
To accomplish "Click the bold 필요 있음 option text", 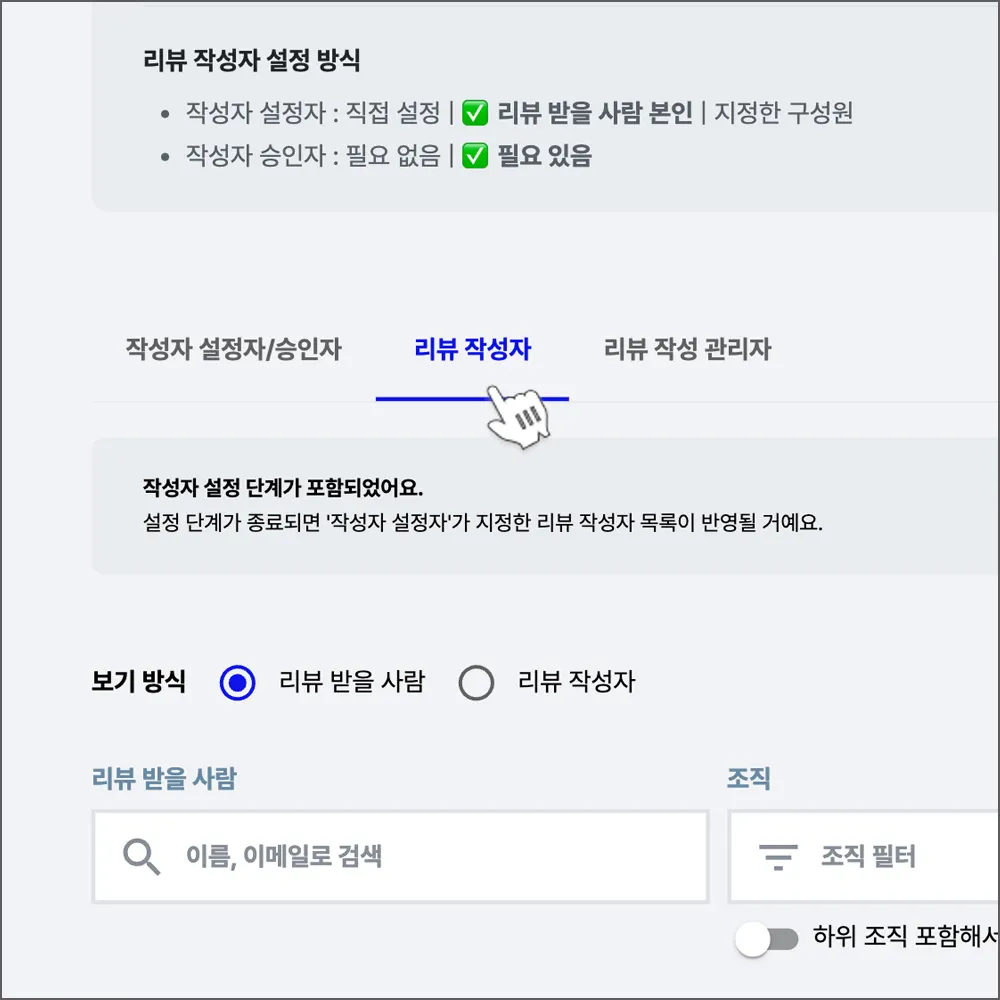I will tap(544, 156).
